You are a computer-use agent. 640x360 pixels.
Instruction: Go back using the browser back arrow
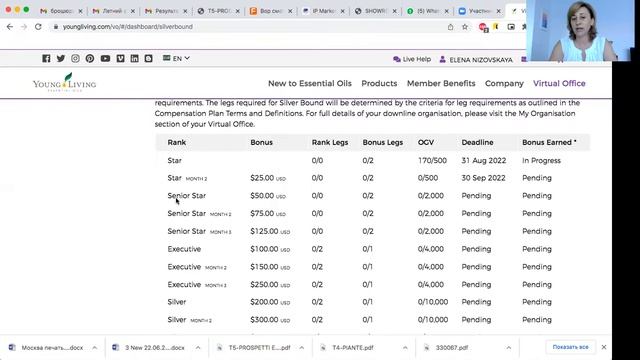(10, 27)
